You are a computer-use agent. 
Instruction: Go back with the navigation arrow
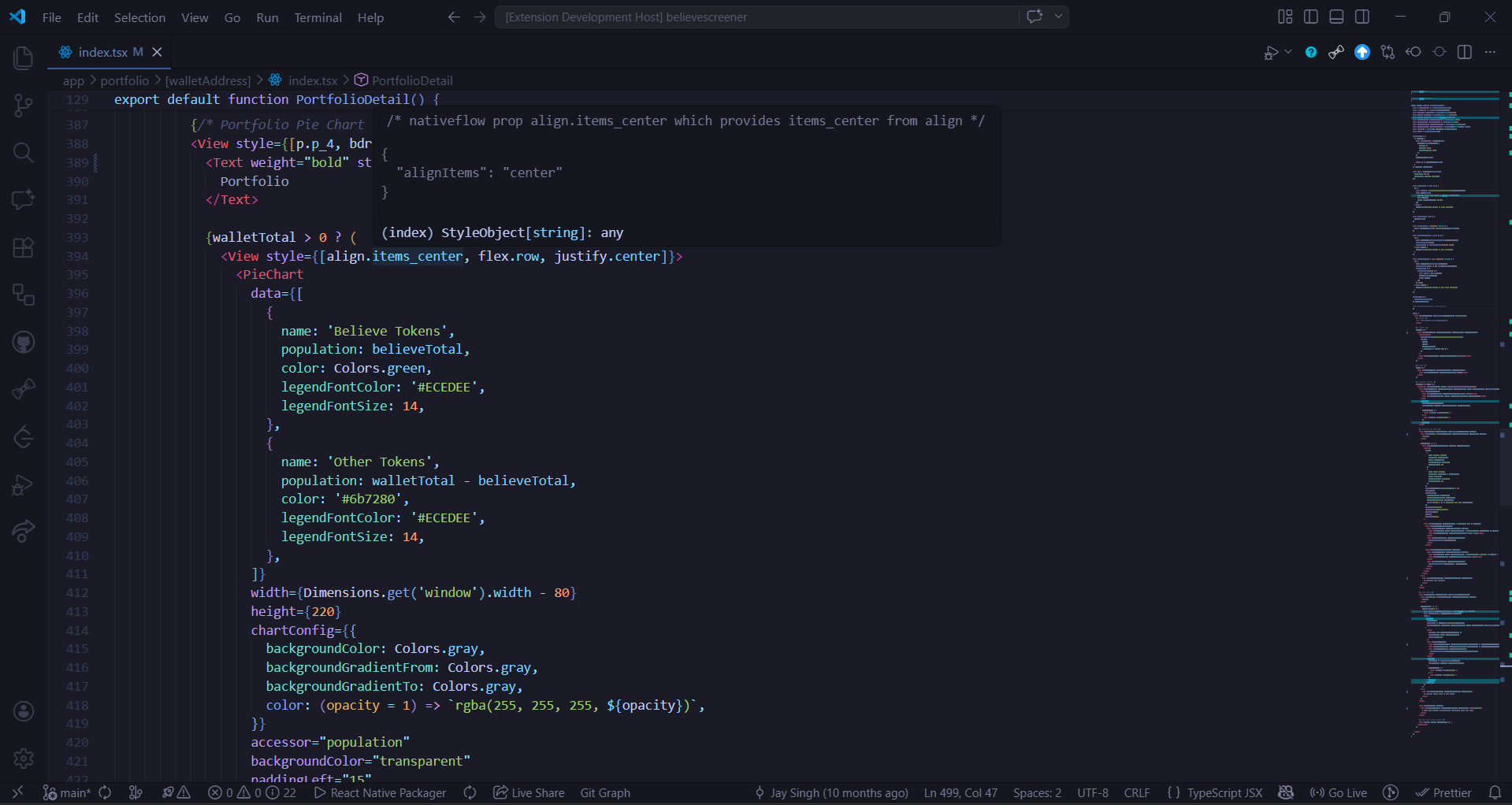point(454,17)
